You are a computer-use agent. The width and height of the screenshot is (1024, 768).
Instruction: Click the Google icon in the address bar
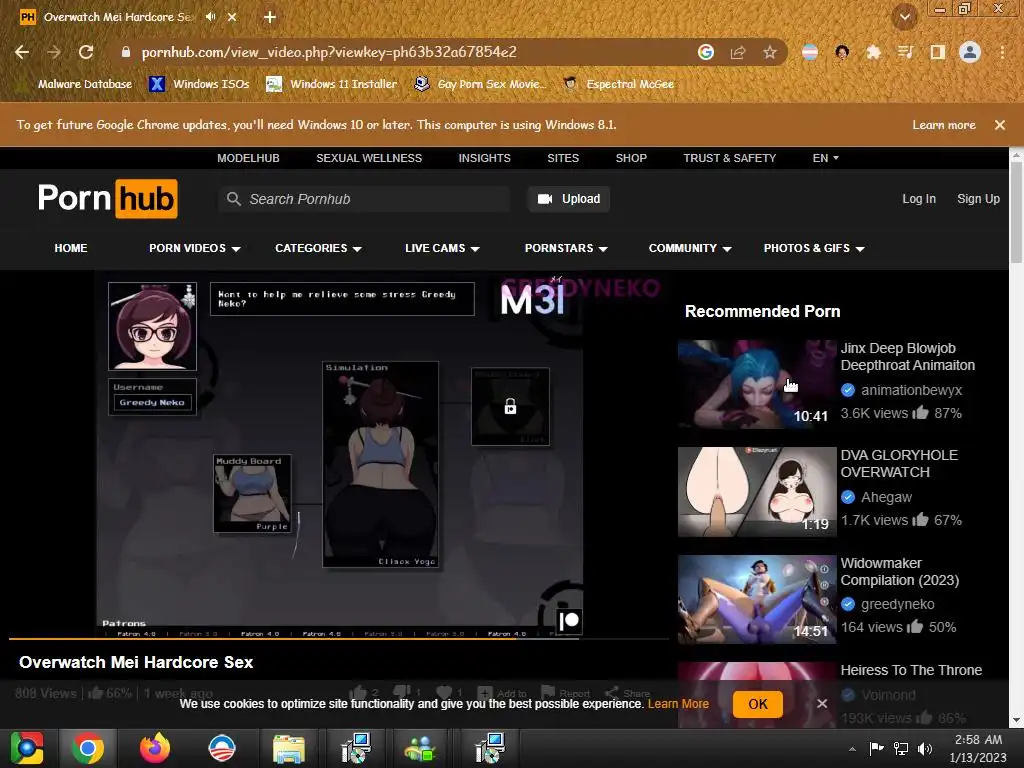pos(705,52)
